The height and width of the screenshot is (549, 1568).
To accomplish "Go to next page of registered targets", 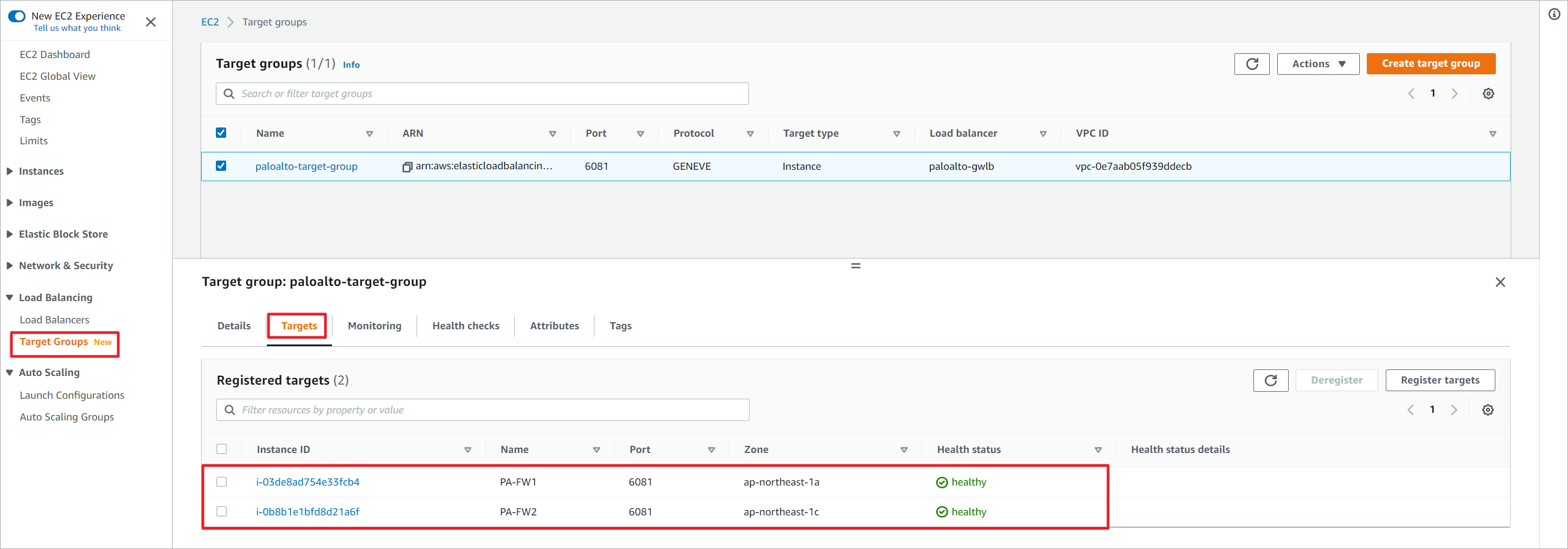I will 1454,410.
